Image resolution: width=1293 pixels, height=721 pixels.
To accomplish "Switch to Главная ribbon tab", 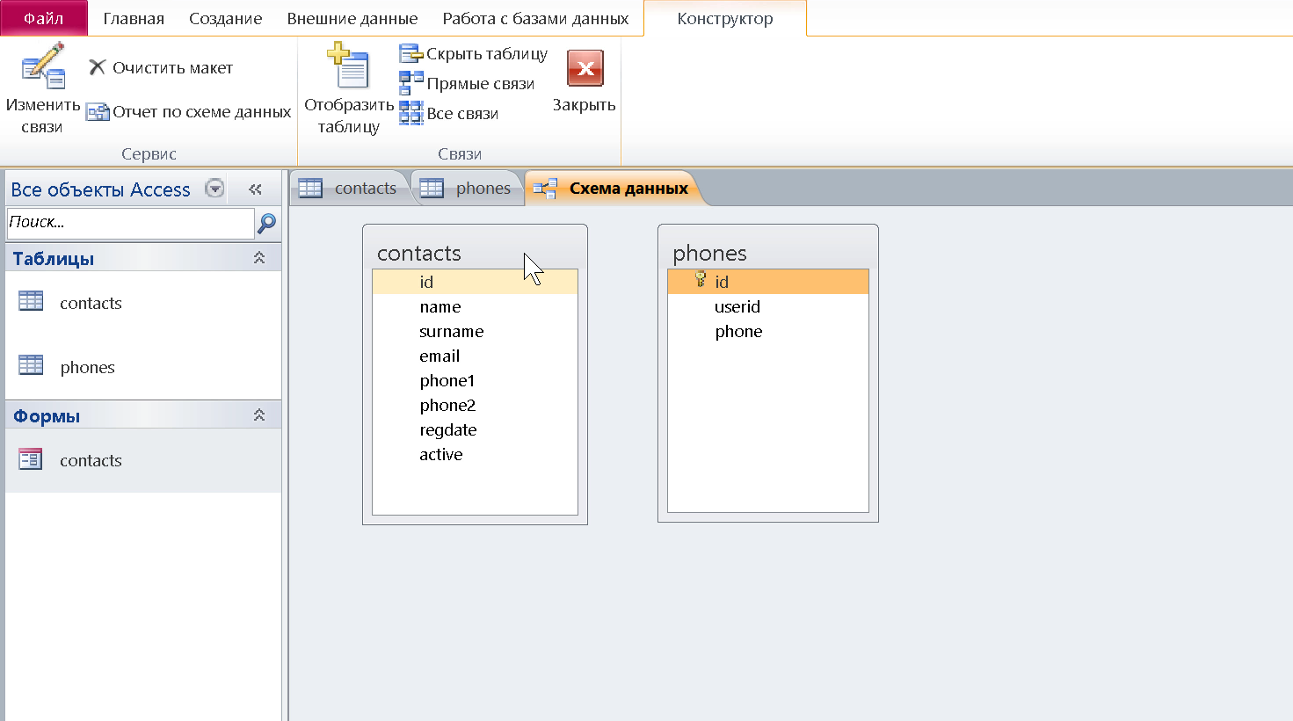I will point(134,19).
